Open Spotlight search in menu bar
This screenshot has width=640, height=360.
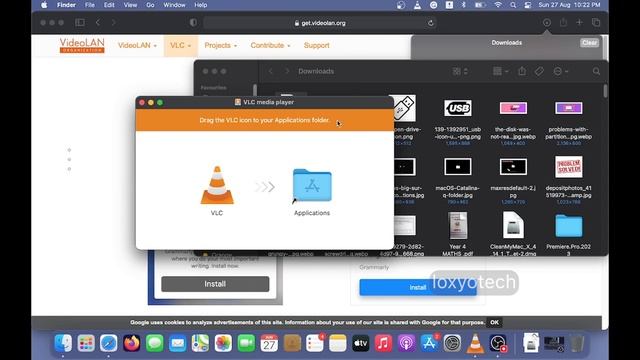click(513, 5)
